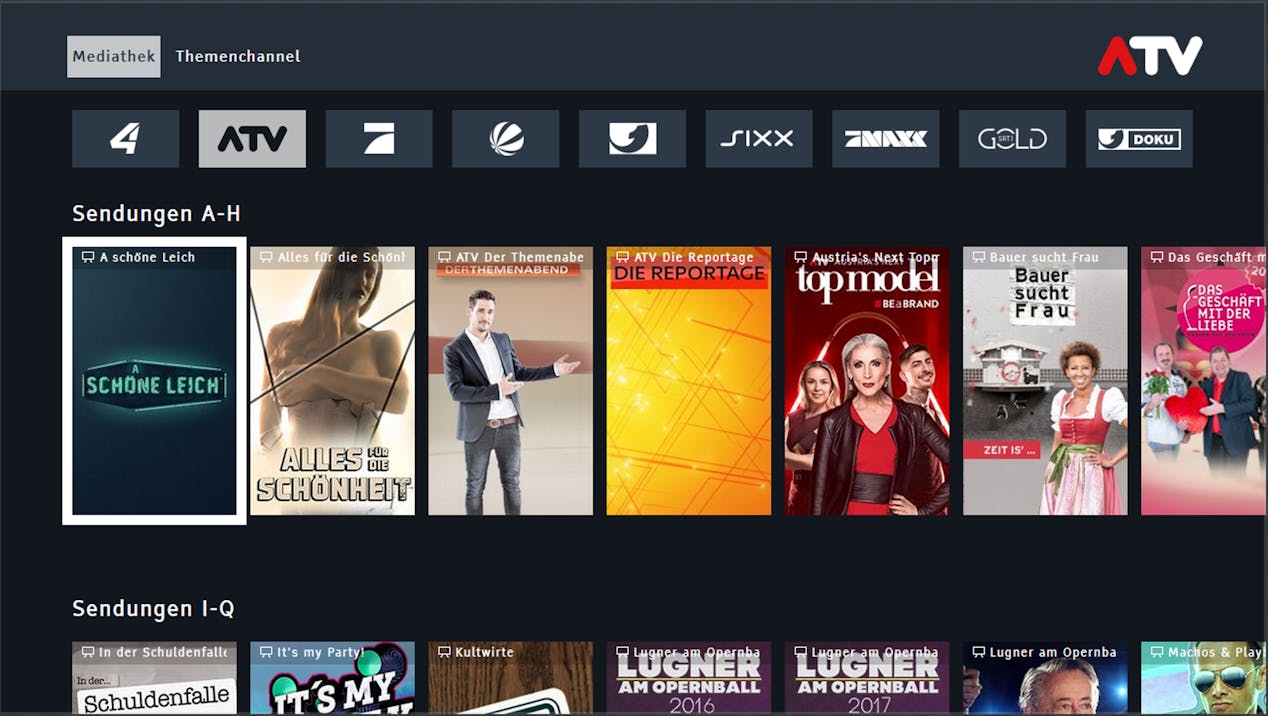Screen dimensions: 1268x716
Task: Click the Sendungen A-H heading
Action: pyautogui.click(x=156, y=213)
